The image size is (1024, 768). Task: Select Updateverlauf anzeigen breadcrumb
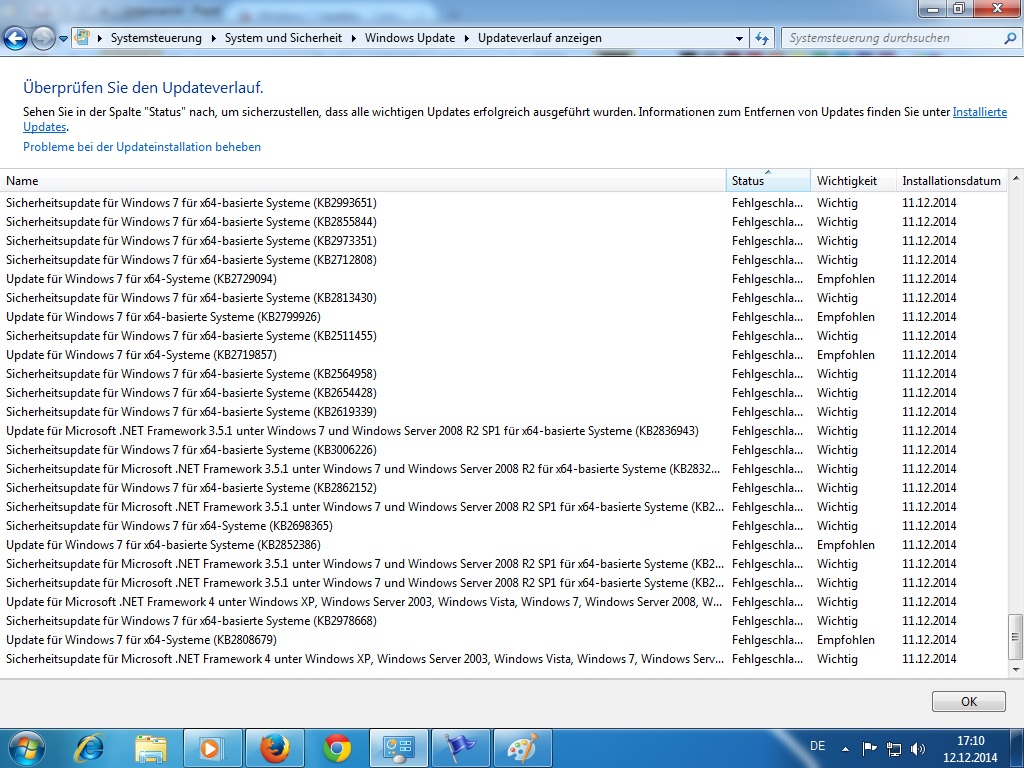[540, 38]
